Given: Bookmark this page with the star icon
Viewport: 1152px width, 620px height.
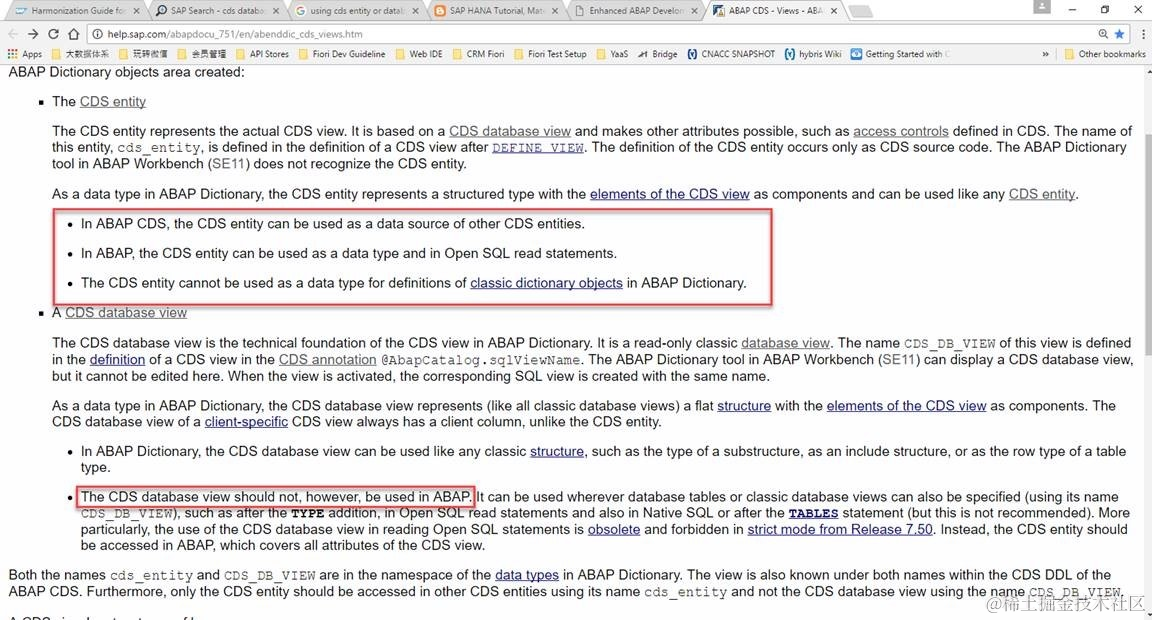Looking at the screenshot, I should (1119, 34).
